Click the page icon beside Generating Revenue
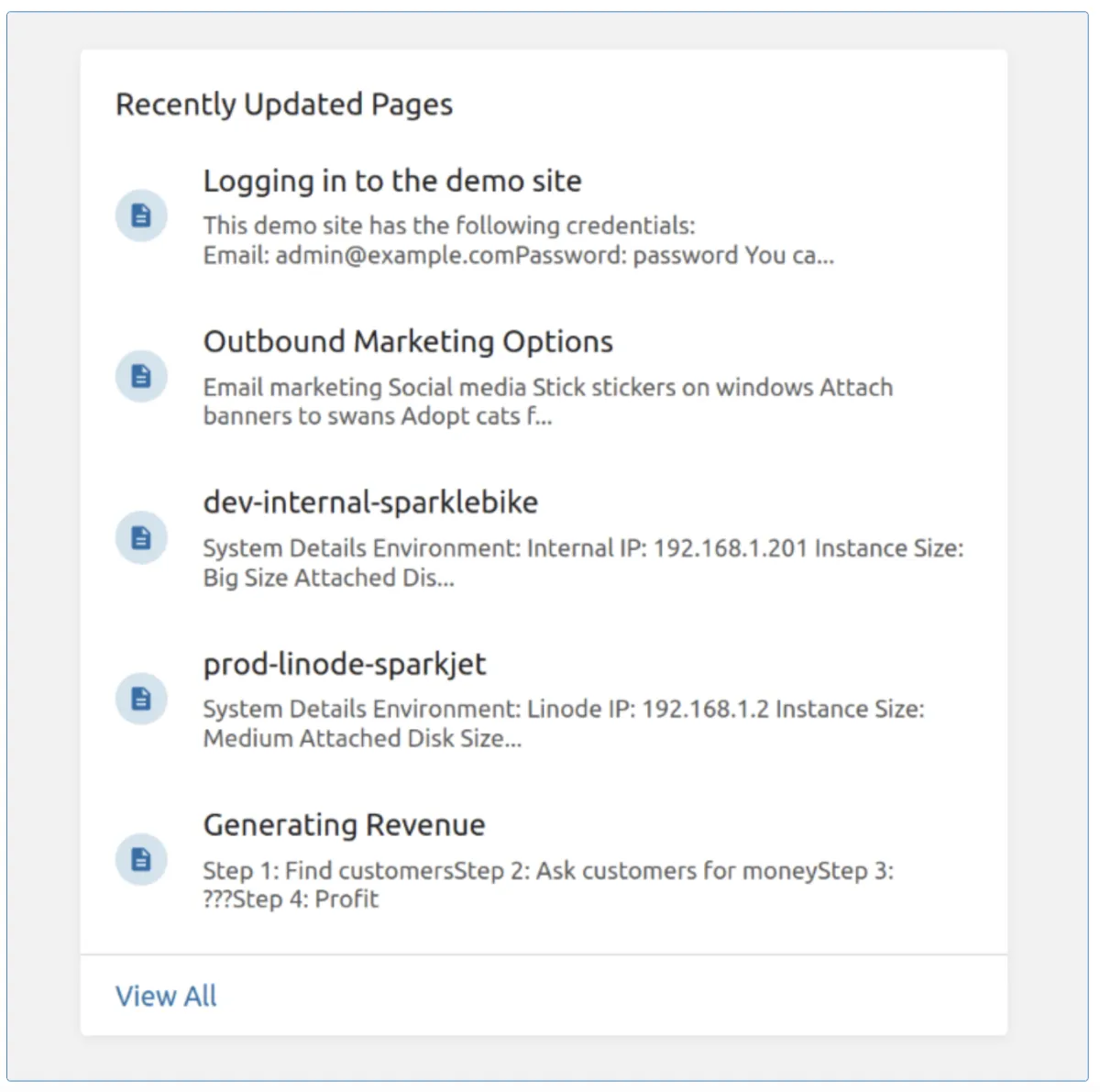This screenshot has height=1092, width=1100. pos(141,859)
